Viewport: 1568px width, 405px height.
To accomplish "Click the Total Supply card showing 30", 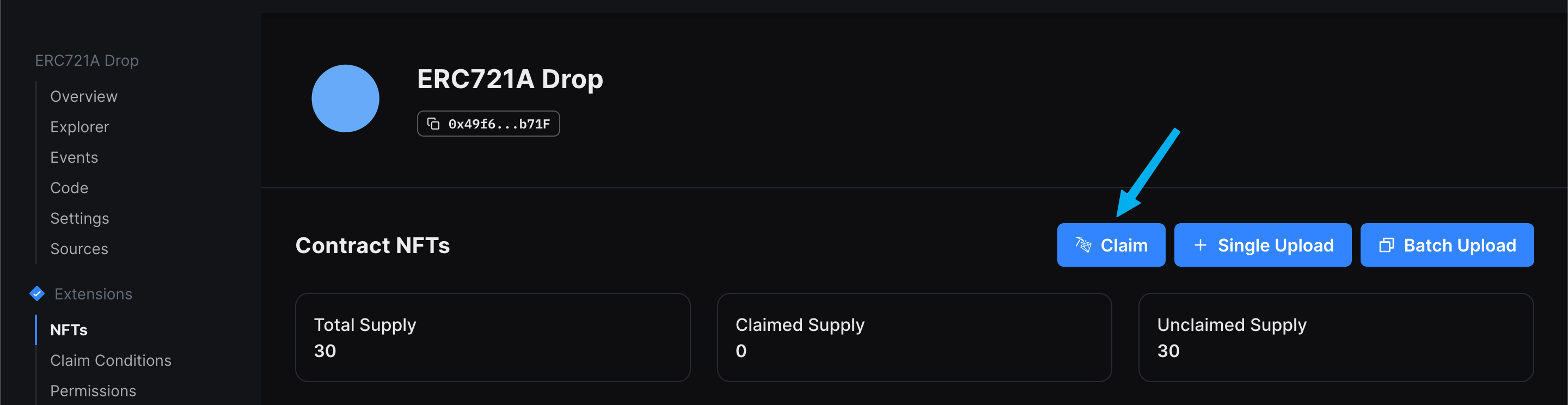I will coord(492,337).
